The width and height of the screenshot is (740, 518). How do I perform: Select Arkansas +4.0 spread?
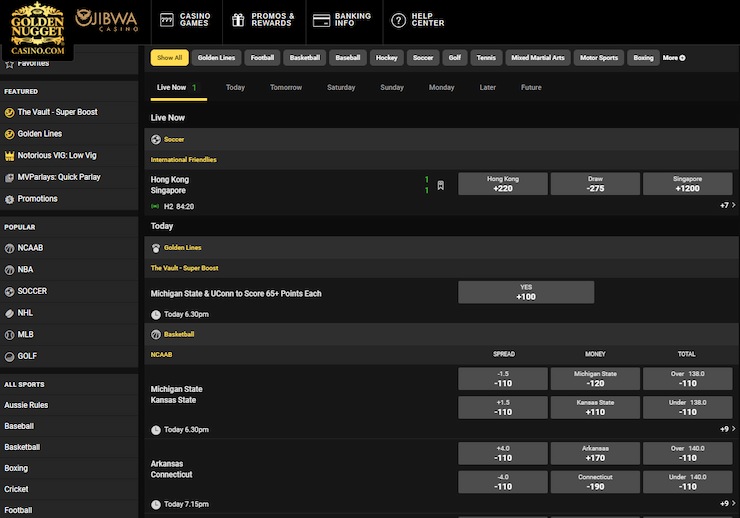pos(503,453)
